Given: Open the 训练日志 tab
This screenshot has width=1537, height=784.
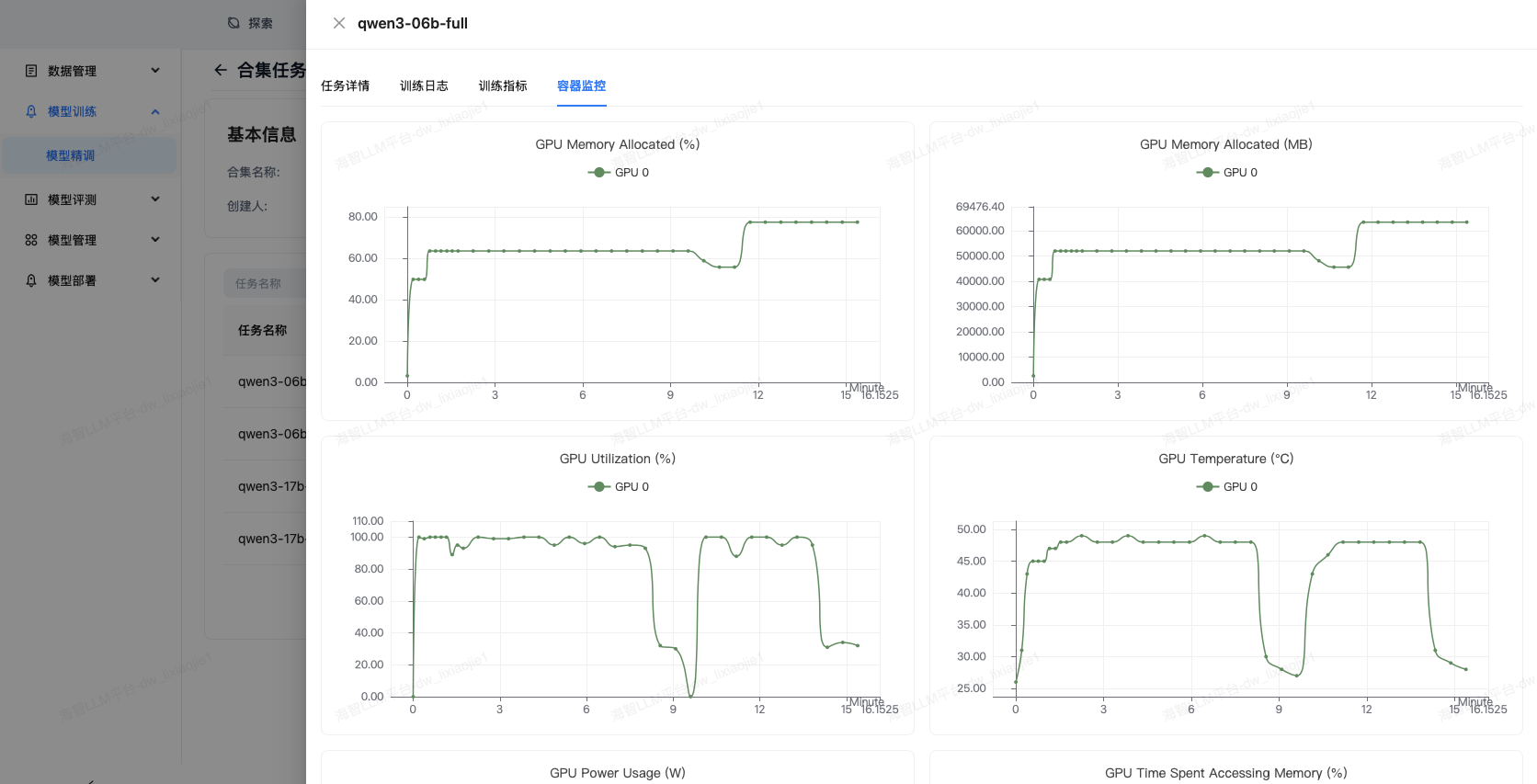Looking at the screenshot, I should [x=424, y=85].
